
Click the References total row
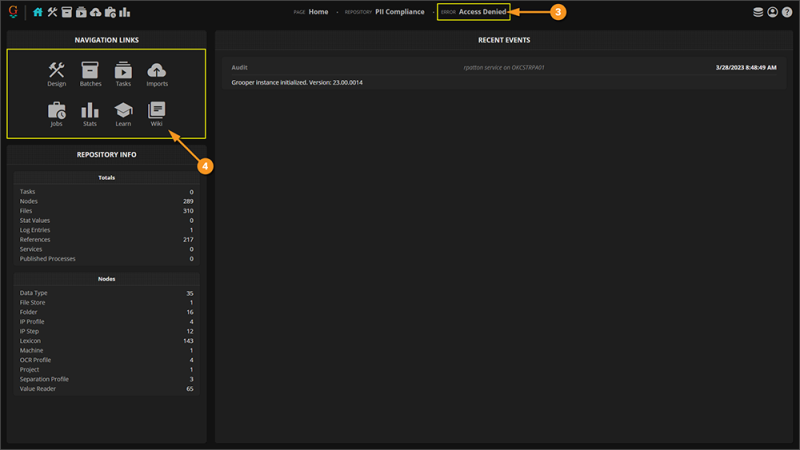pyautogui.click(x=107, y=239)
